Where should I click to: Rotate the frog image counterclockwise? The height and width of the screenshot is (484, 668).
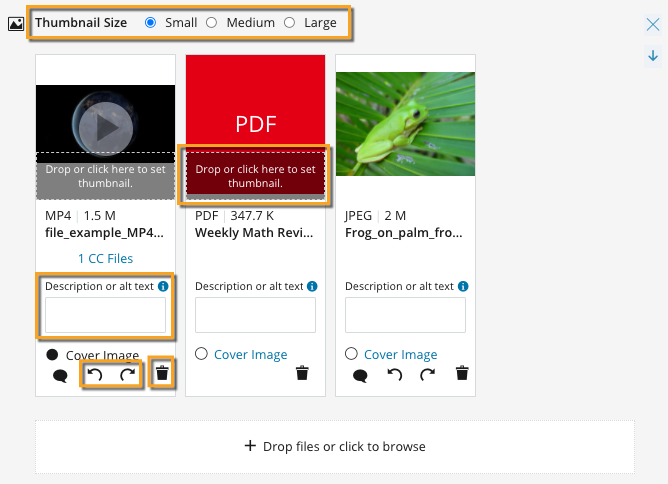point(395,375)
